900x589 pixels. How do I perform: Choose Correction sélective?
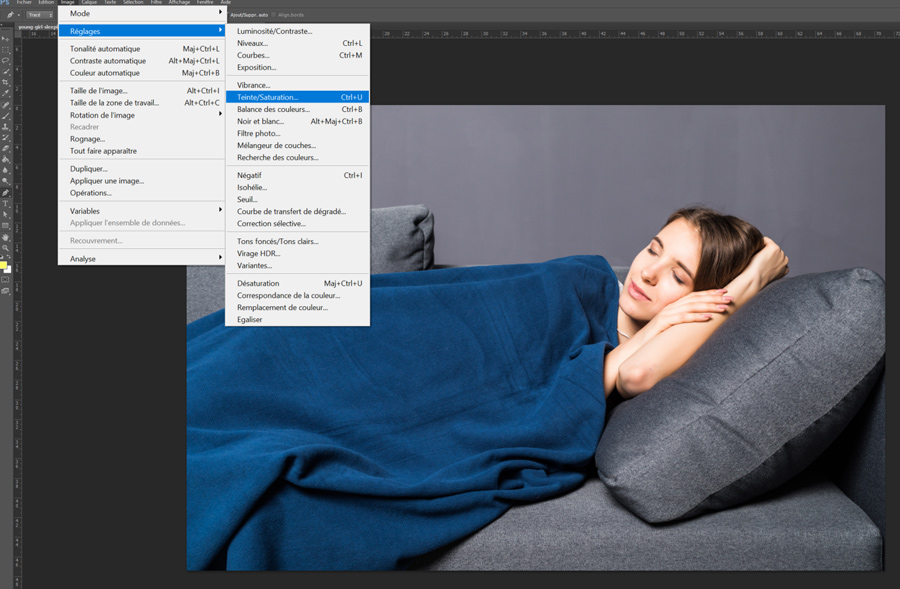click(297, 223)
